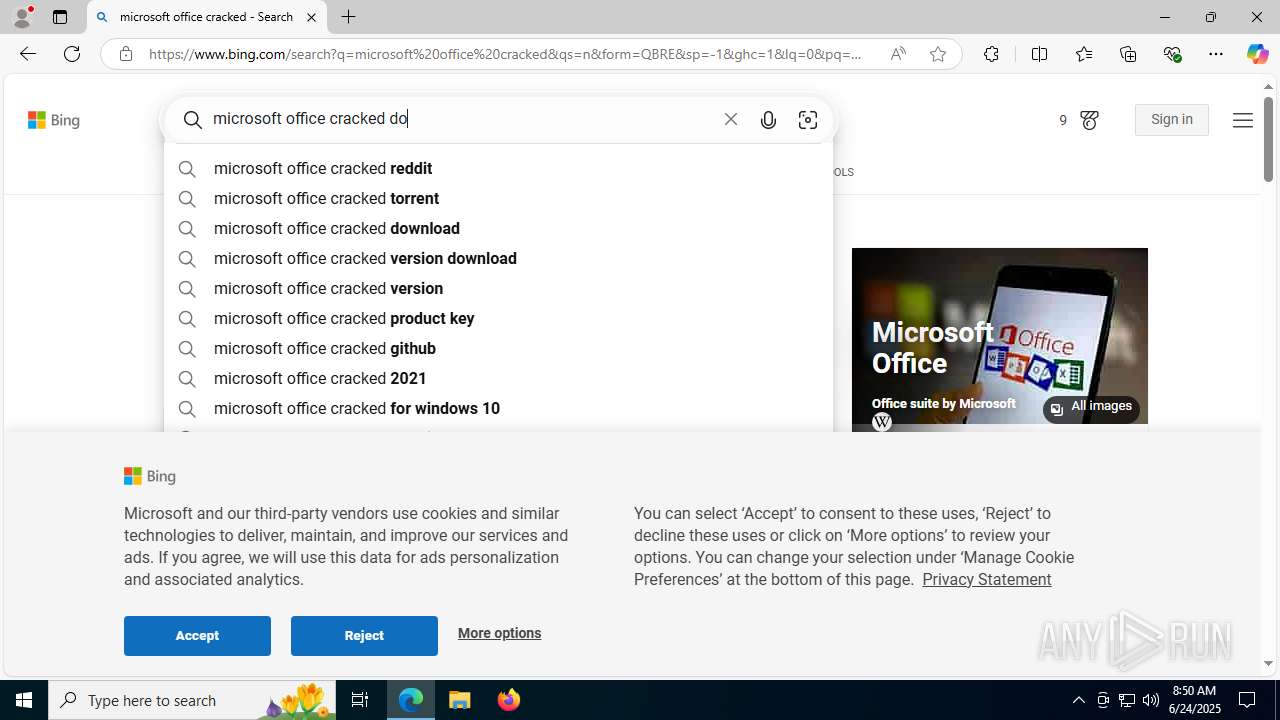This screenshot has height=720, width=1280.
Task: View All images of Microsoft Office
Action: [x=1091, y=407]
